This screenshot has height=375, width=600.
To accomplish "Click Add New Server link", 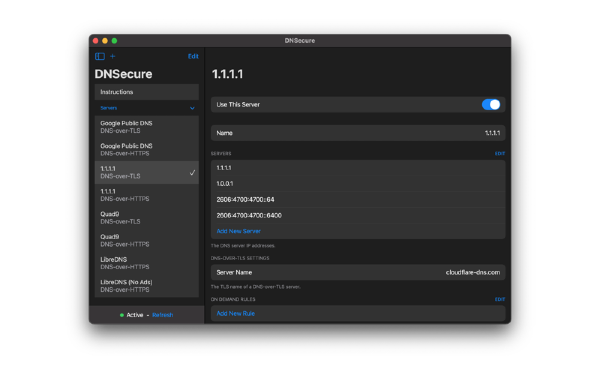I will (x=238, y=231).
